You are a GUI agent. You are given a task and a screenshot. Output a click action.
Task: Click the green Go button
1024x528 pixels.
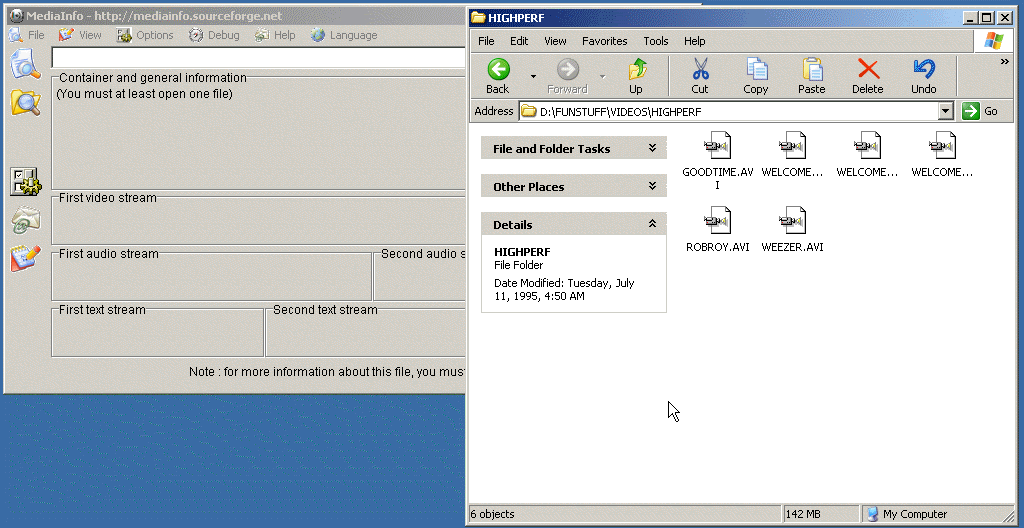pos(980,111)
